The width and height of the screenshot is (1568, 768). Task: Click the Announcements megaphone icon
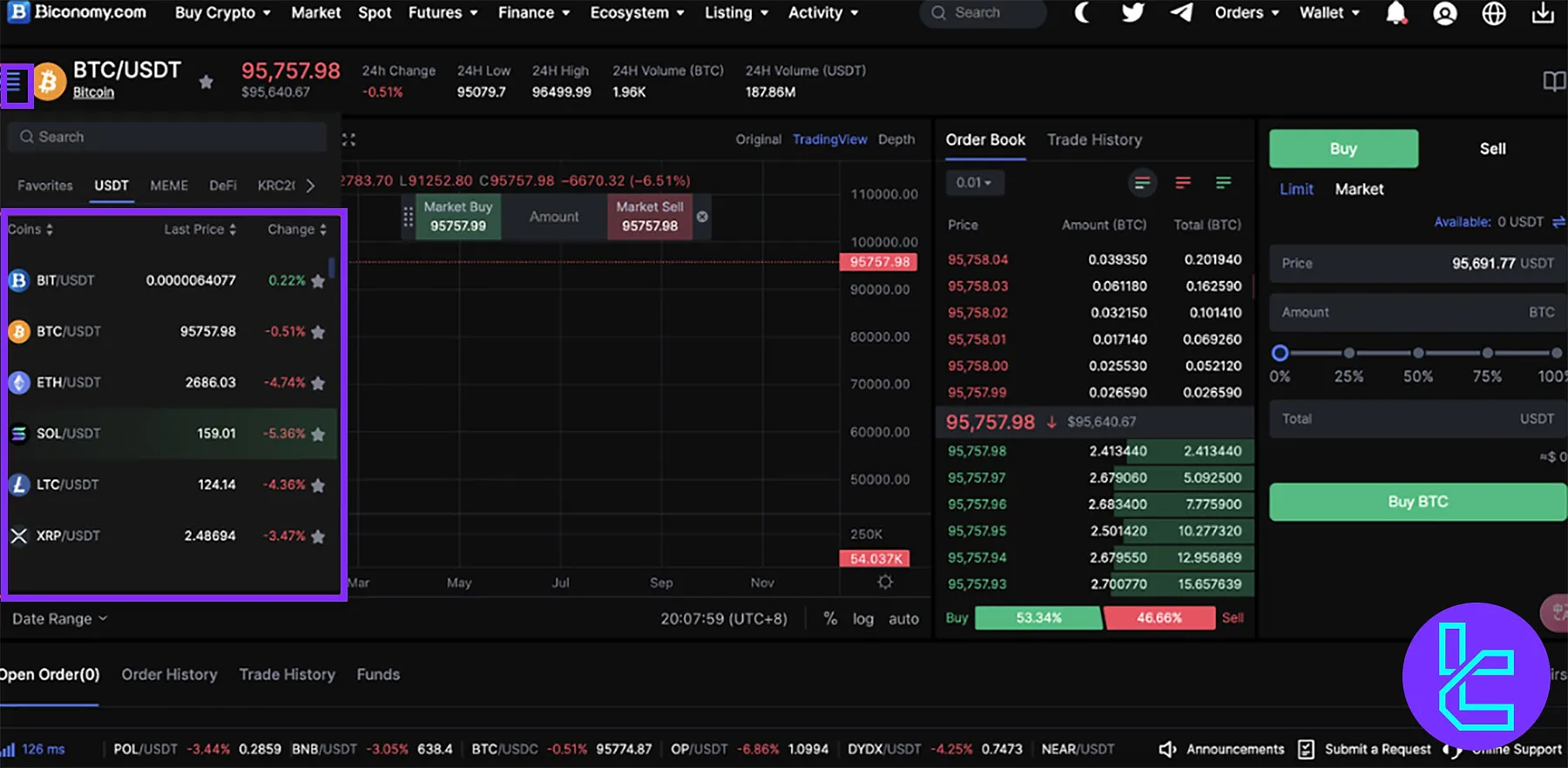(x=1167, y=749)
